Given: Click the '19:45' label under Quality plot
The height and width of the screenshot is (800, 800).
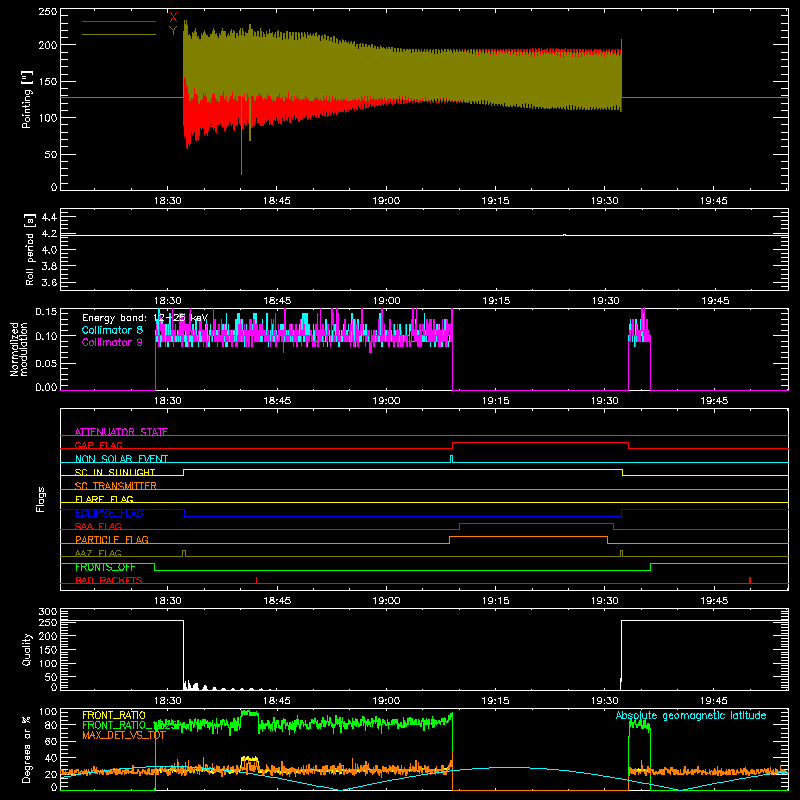Looking at the screenshot, I should pos(714,701).
